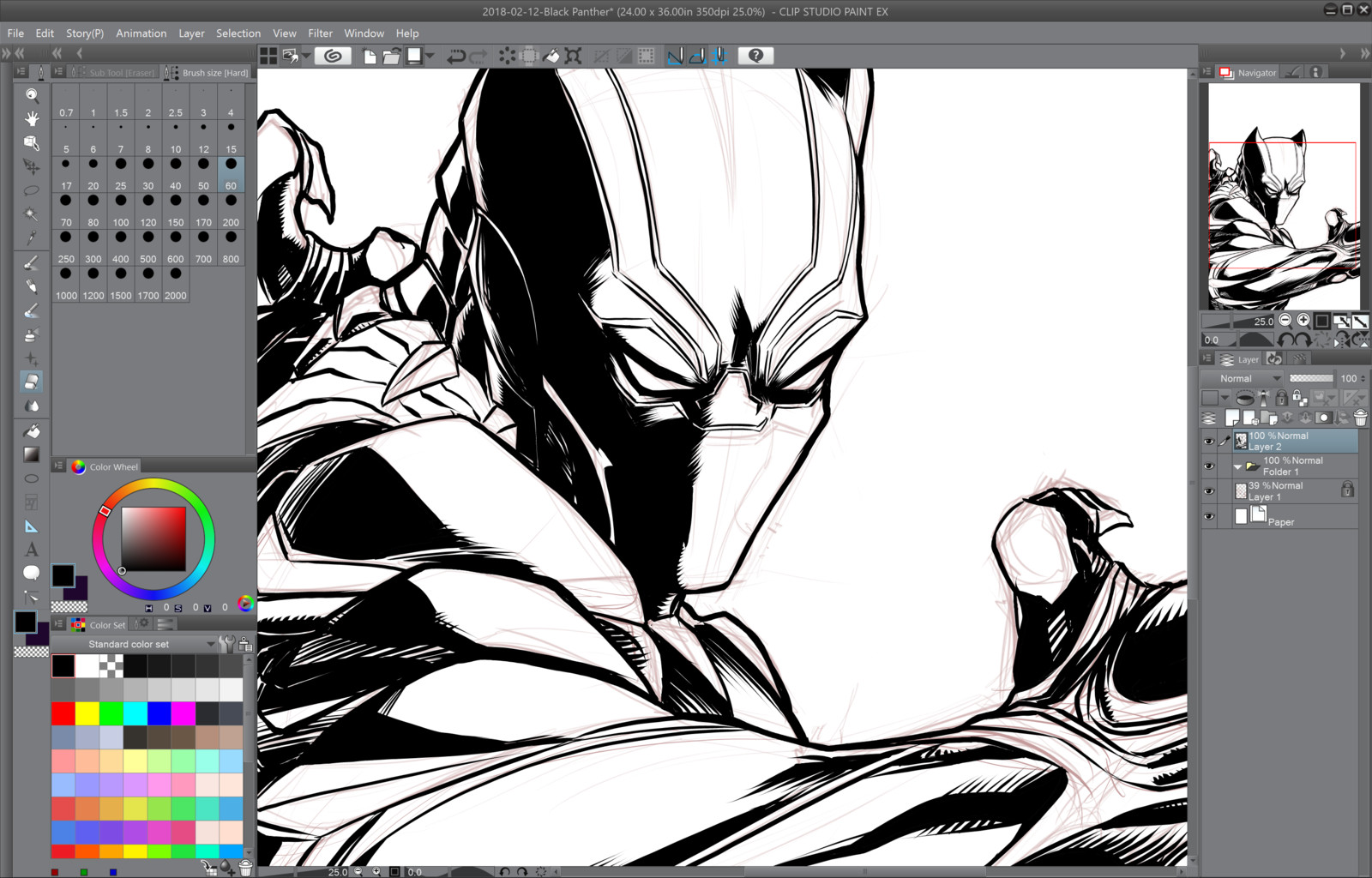
Task: Toggle clip to layer below icon
Action: [x=1244, y=398]
